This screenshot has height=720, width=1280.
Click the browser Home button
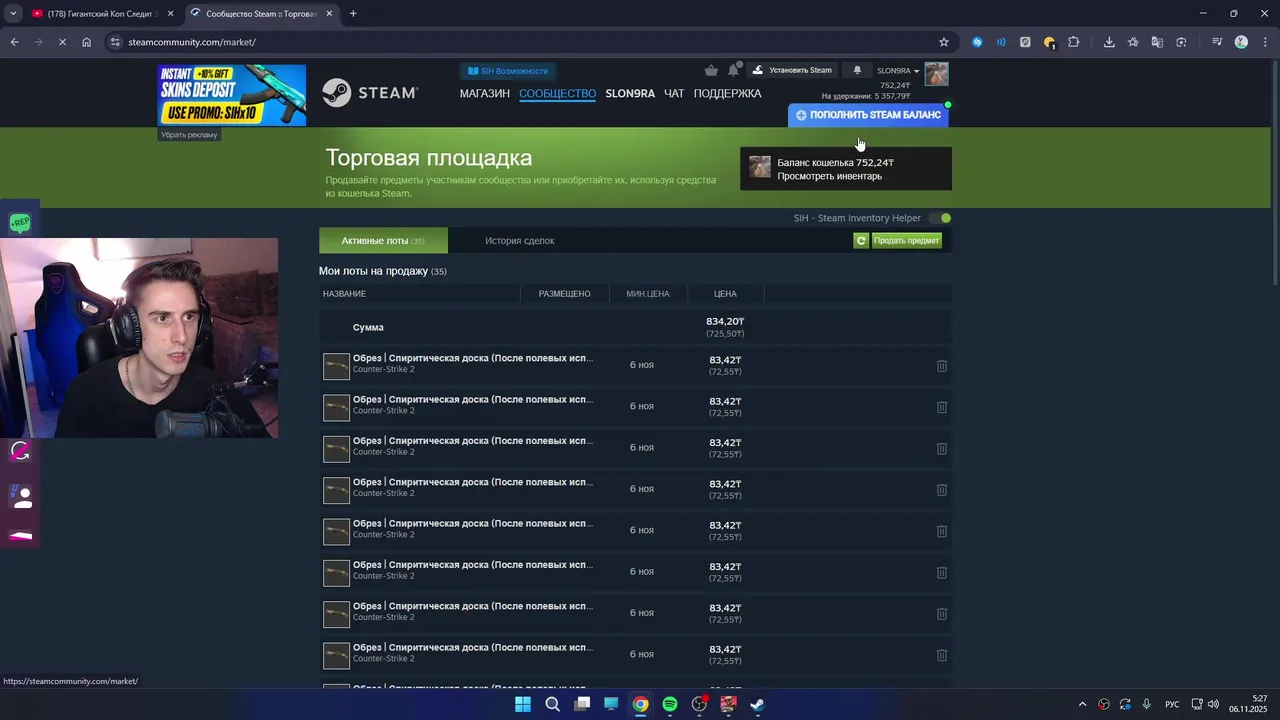pyautogui.click(x=86, y=42)
